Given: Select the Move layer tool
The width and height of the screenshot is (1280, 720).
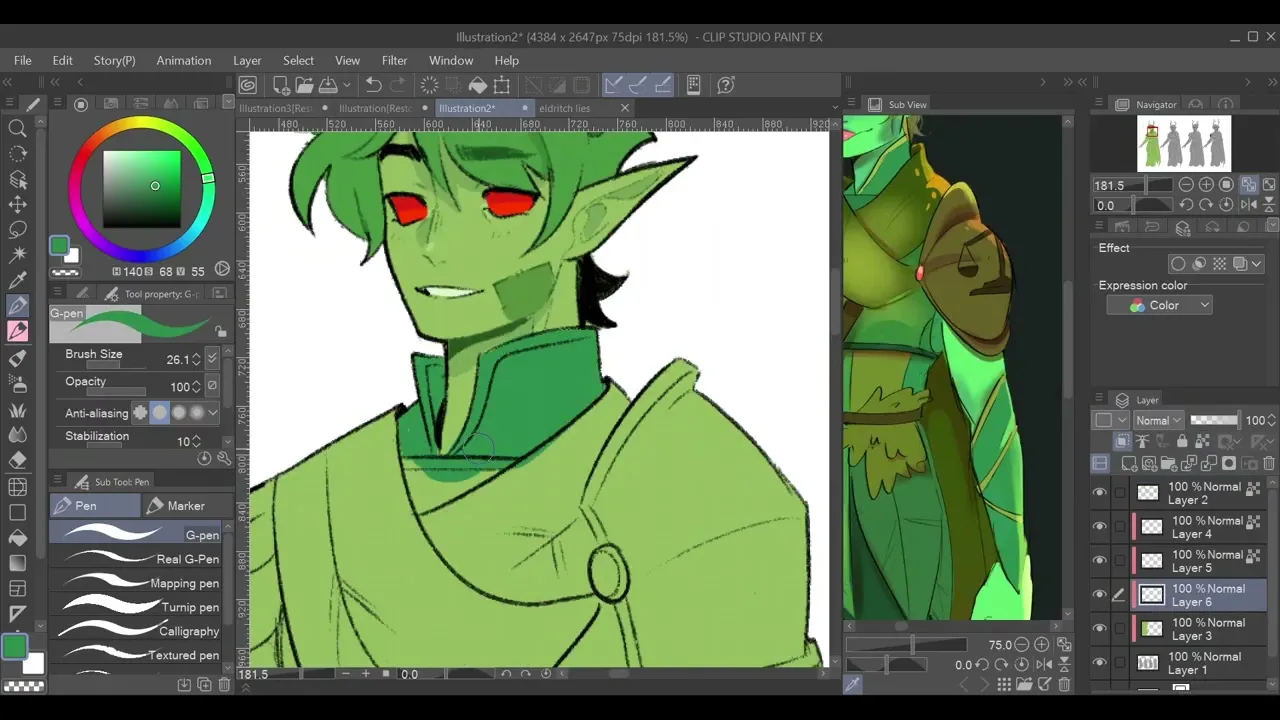Looking at the screenshot, I should click(x=17, y=204).
